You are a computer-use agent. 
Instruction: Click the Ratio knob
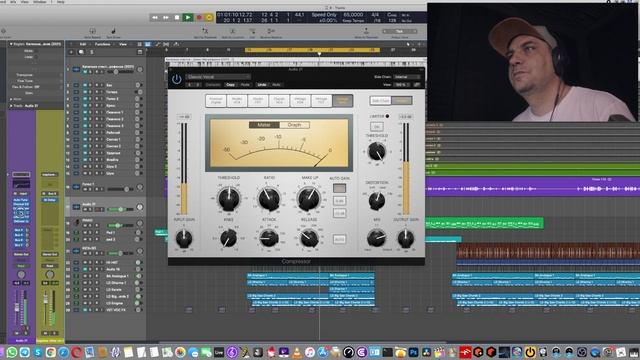pos(269,198)
